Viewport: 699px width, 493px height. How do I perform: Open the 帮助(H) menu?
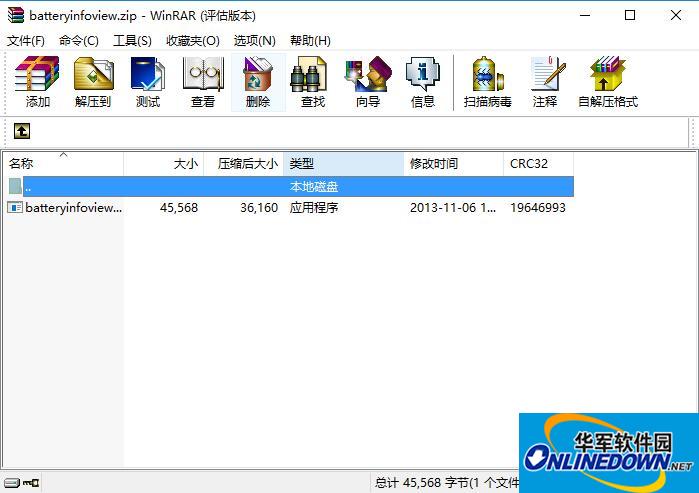[x=310, y=41]
